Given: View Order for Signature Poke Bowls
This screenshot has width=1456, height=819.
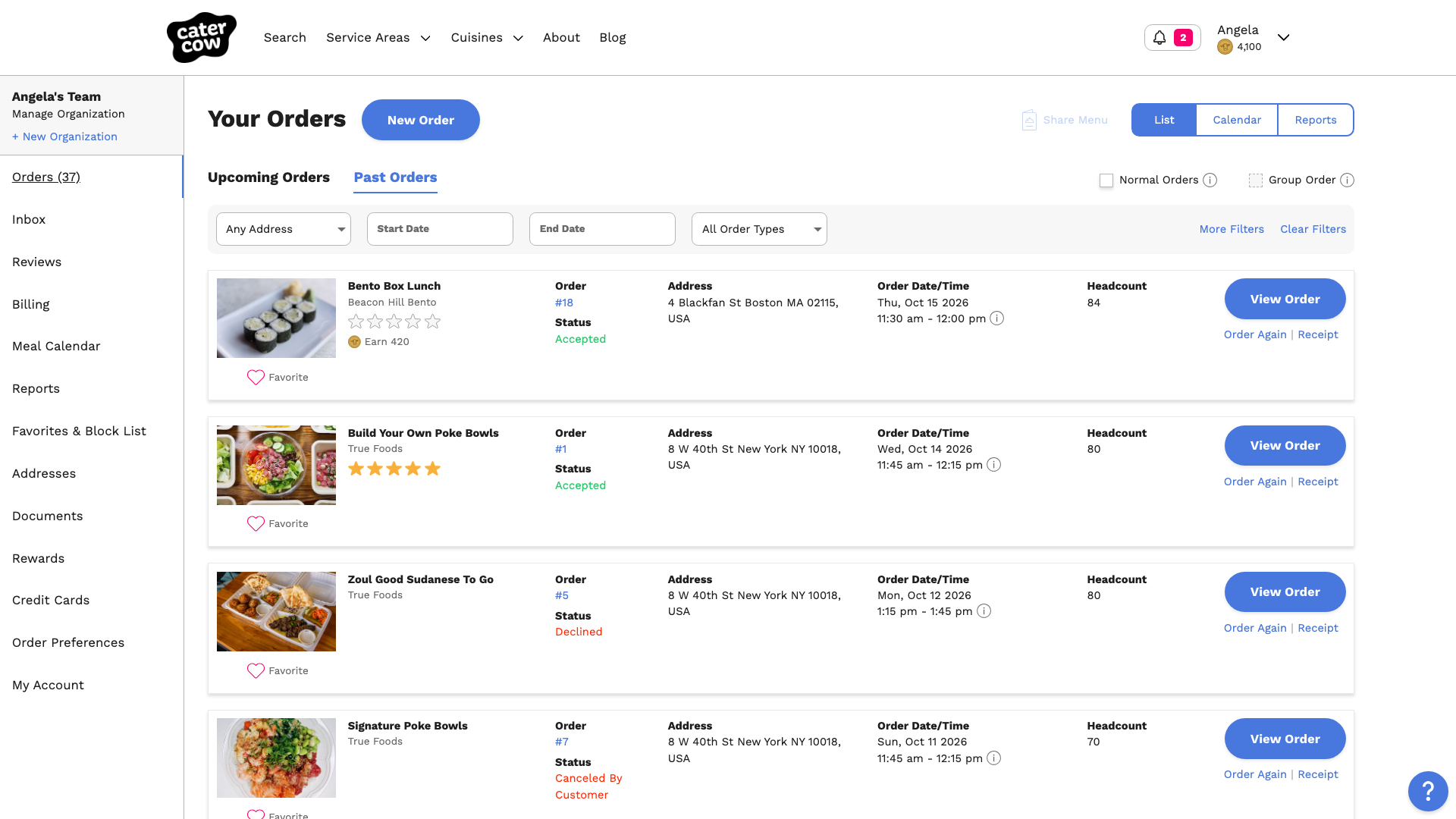Looking at the screenshot, I should click(x=1285, y=739).
